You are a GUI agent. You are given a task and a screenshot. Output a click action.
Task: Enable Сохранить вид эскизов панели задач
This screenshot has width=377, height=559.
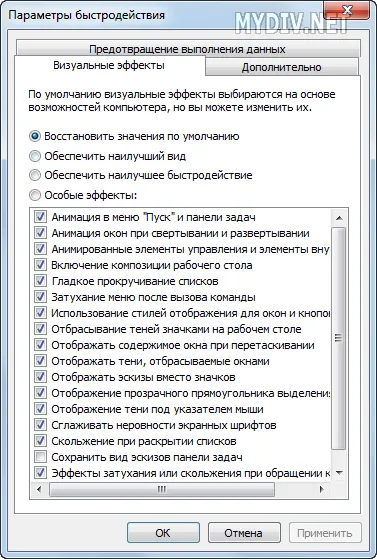[40, 457]
